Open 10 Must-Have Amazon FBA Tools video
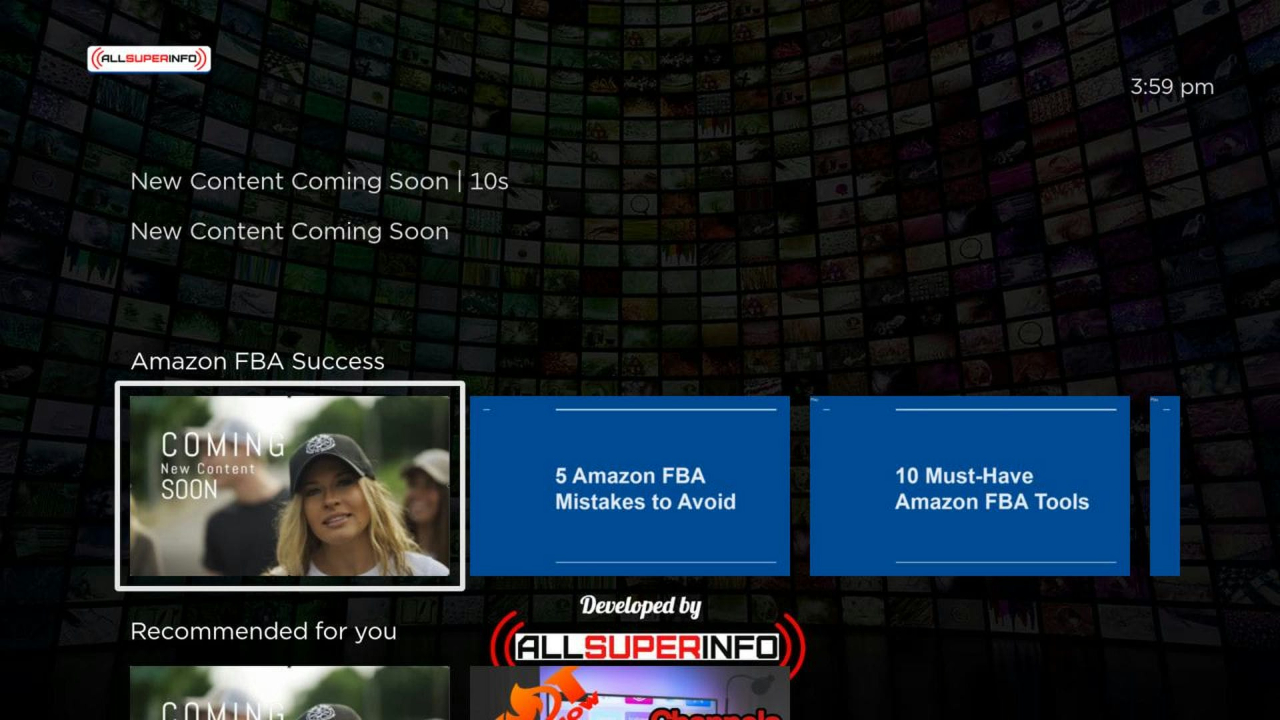The width and height of the screenshot is (1280, 720). 970,486
